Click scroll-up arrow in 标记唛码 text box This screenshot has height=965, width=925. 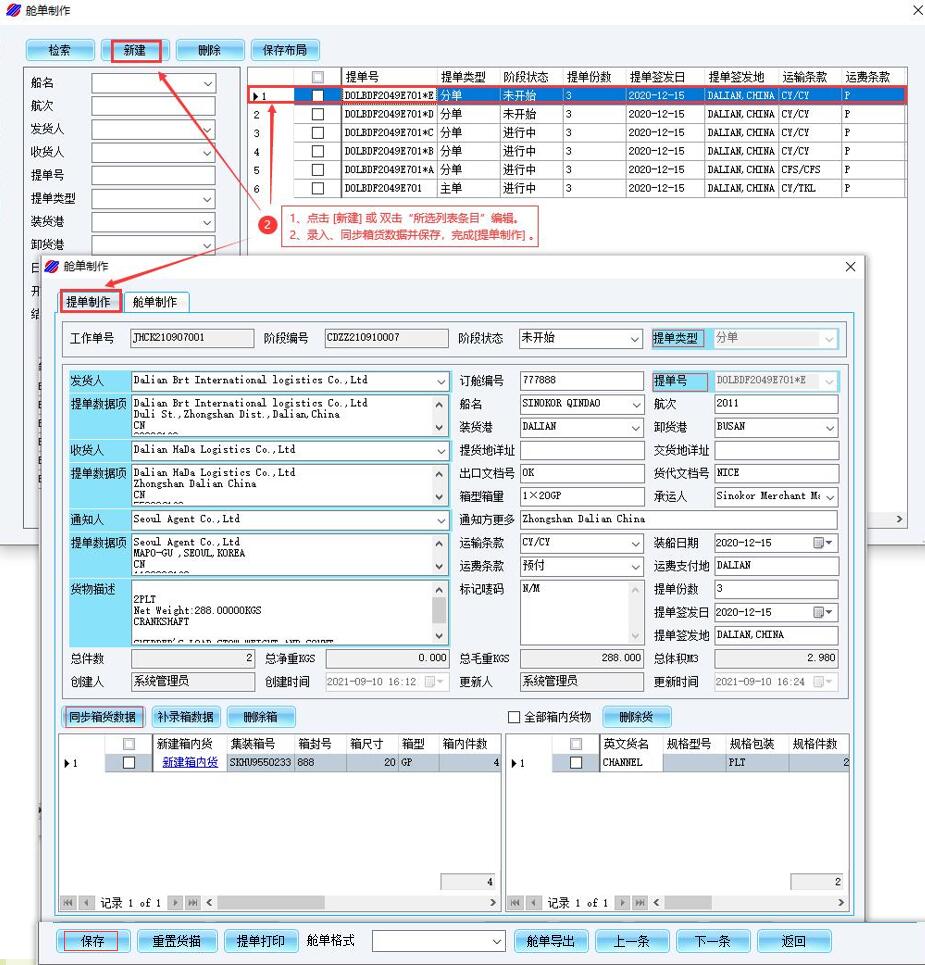point(634,589)
